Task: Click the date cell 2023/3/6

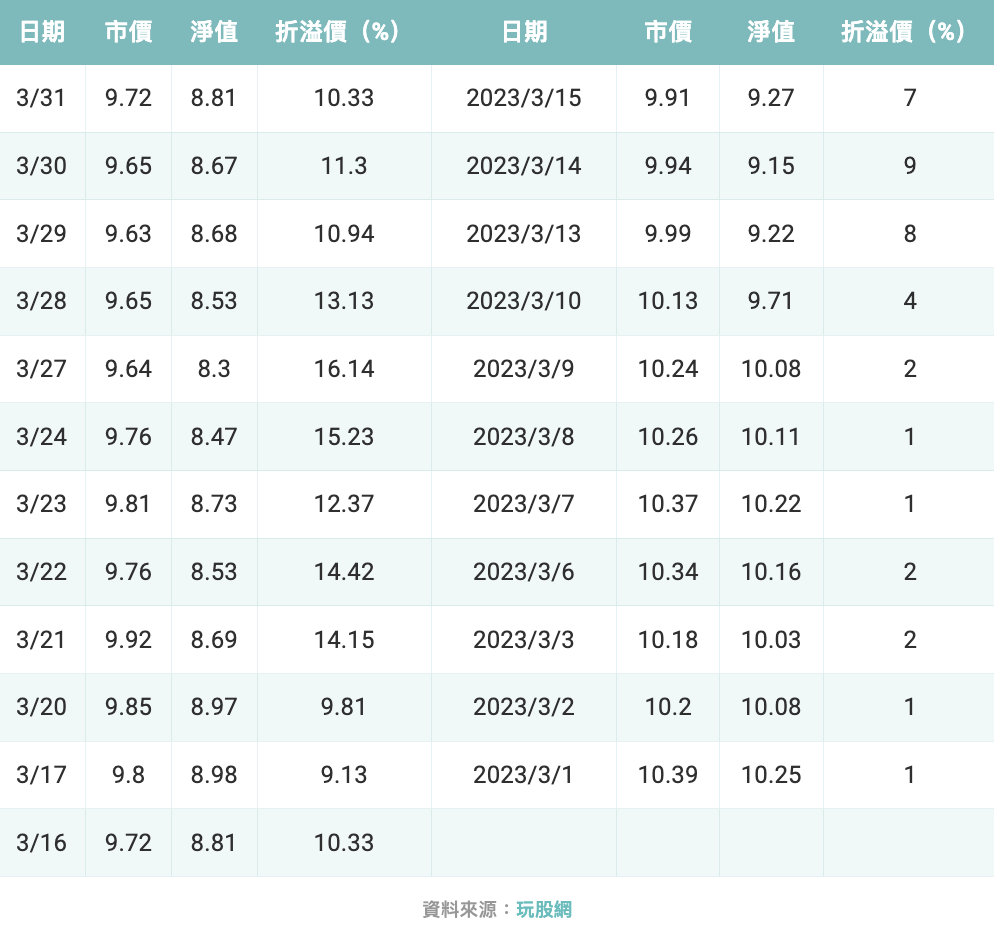Action: tap(524, 572)
